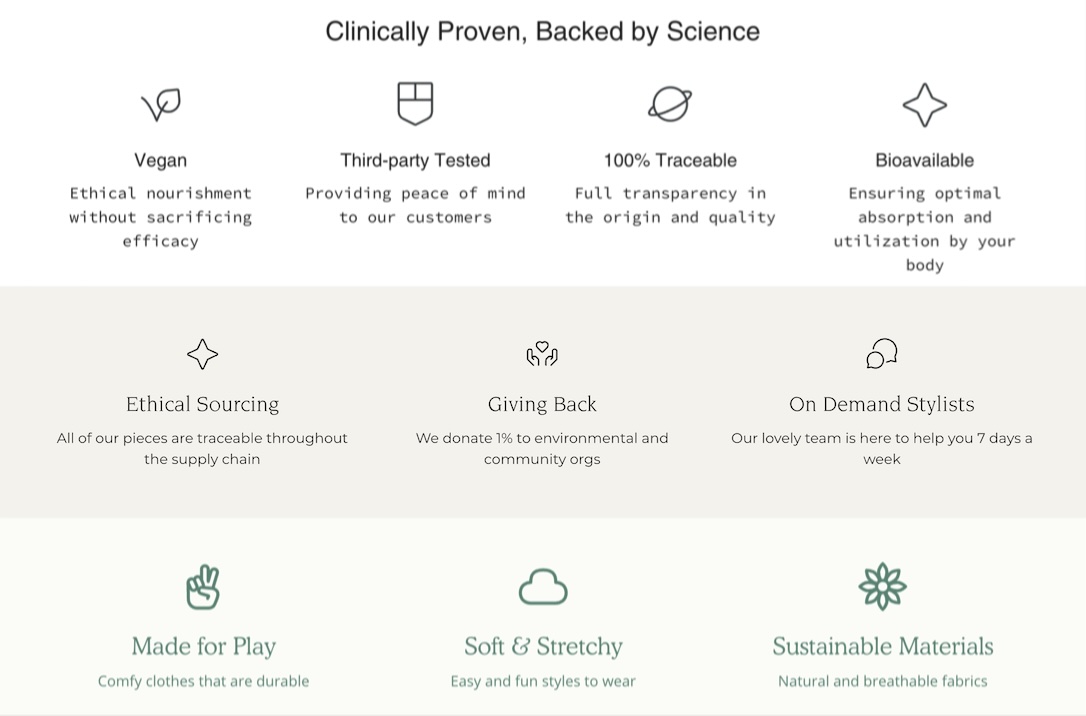This screenshot has width=1086, height=716.
Task: Click the "On Demand Stylists" heading
Action: [x=881, y=404]
